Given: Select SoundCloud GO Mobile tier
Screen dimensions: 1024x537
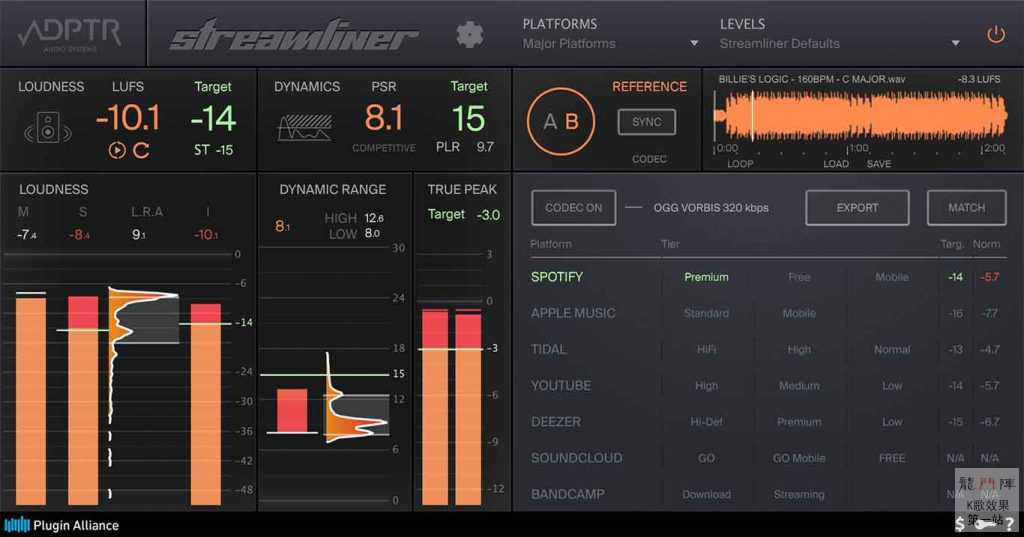Looking at the screenshot, I should [799, 459].
